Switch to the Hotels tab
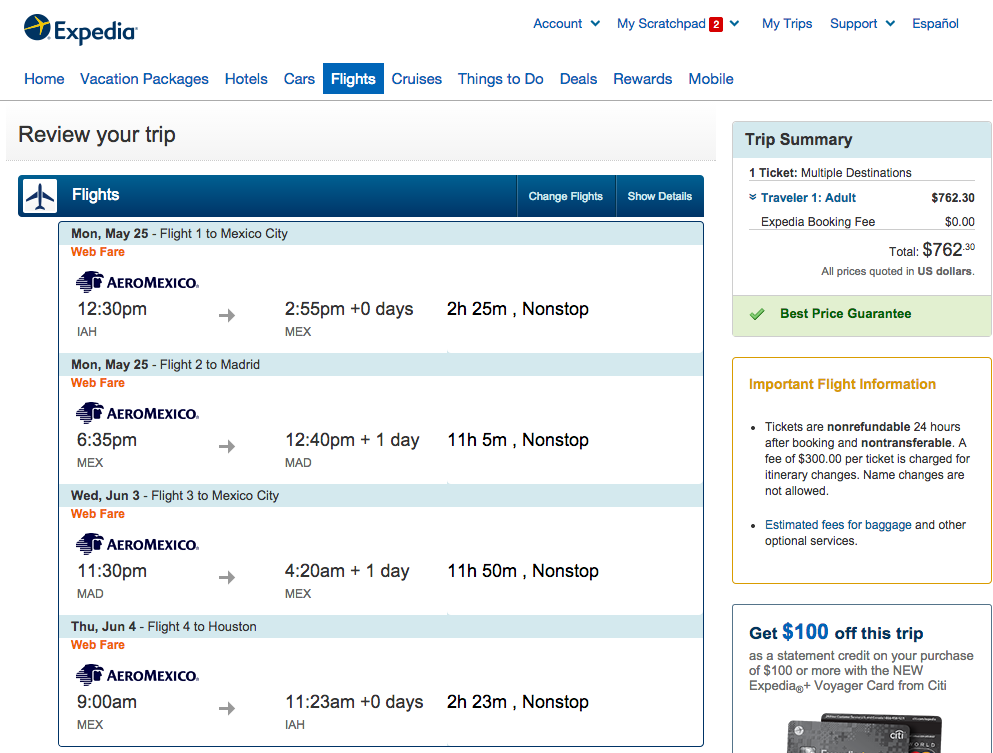993x753 pixels. [246, 79]
